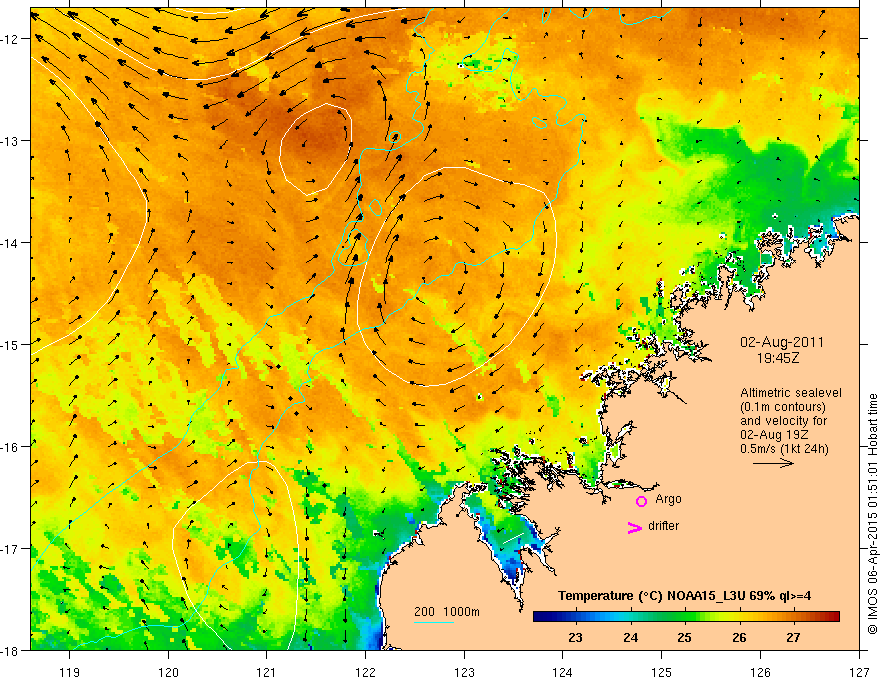This screenshot has width=880, height=680.
Task: Select the time label 19:45Z
Action: tap(778, 358)
